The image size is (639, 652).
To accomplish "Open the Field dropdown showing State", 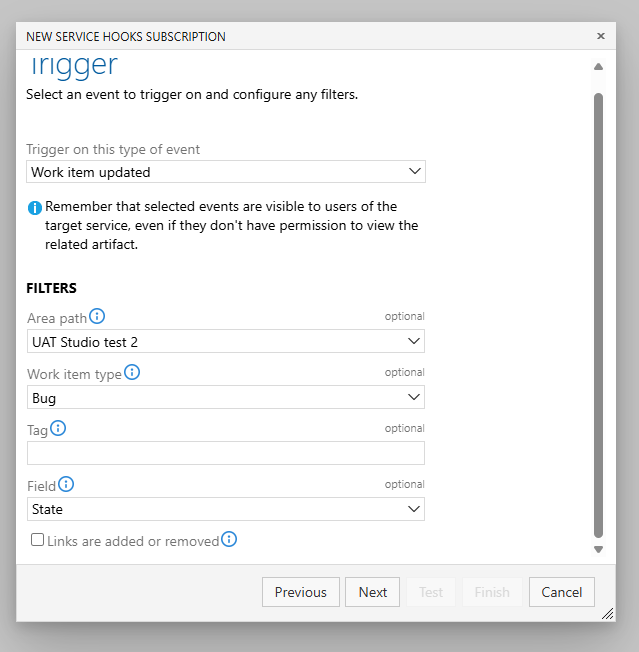I will click(x=226, y=509).
